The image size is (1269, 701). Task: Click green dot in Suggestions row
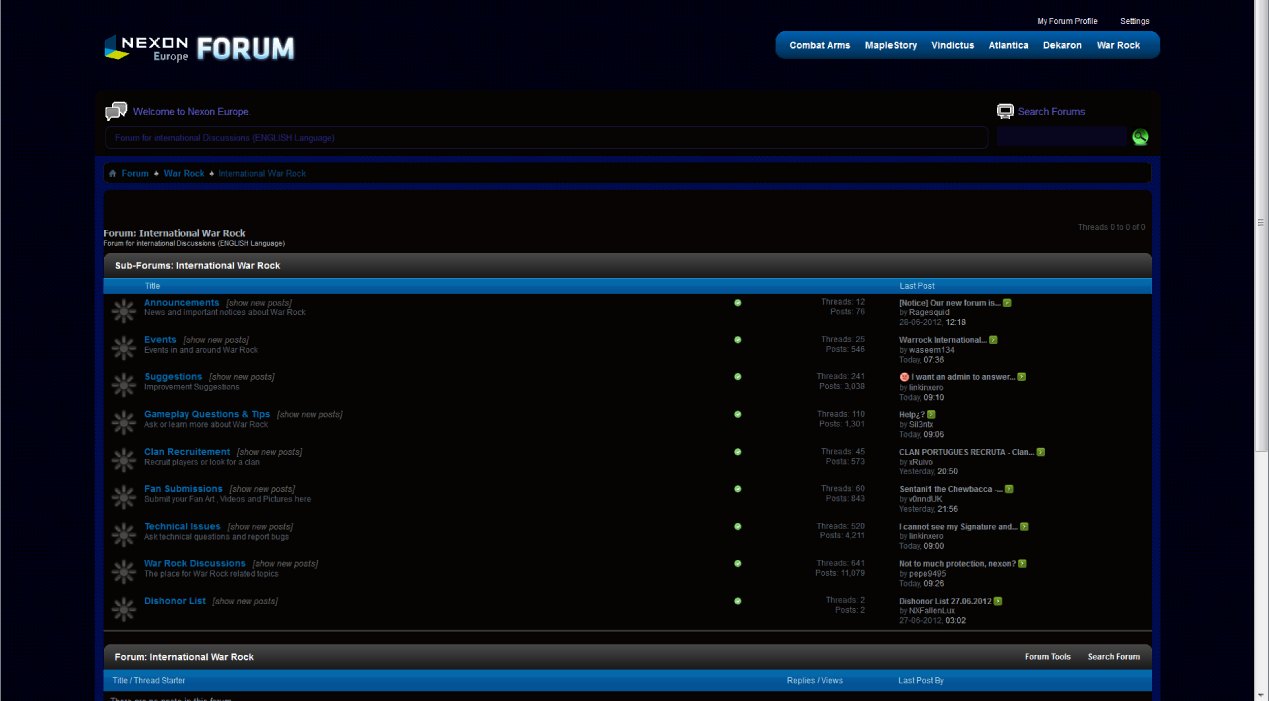pyautogui.click(x=738, y=377)
